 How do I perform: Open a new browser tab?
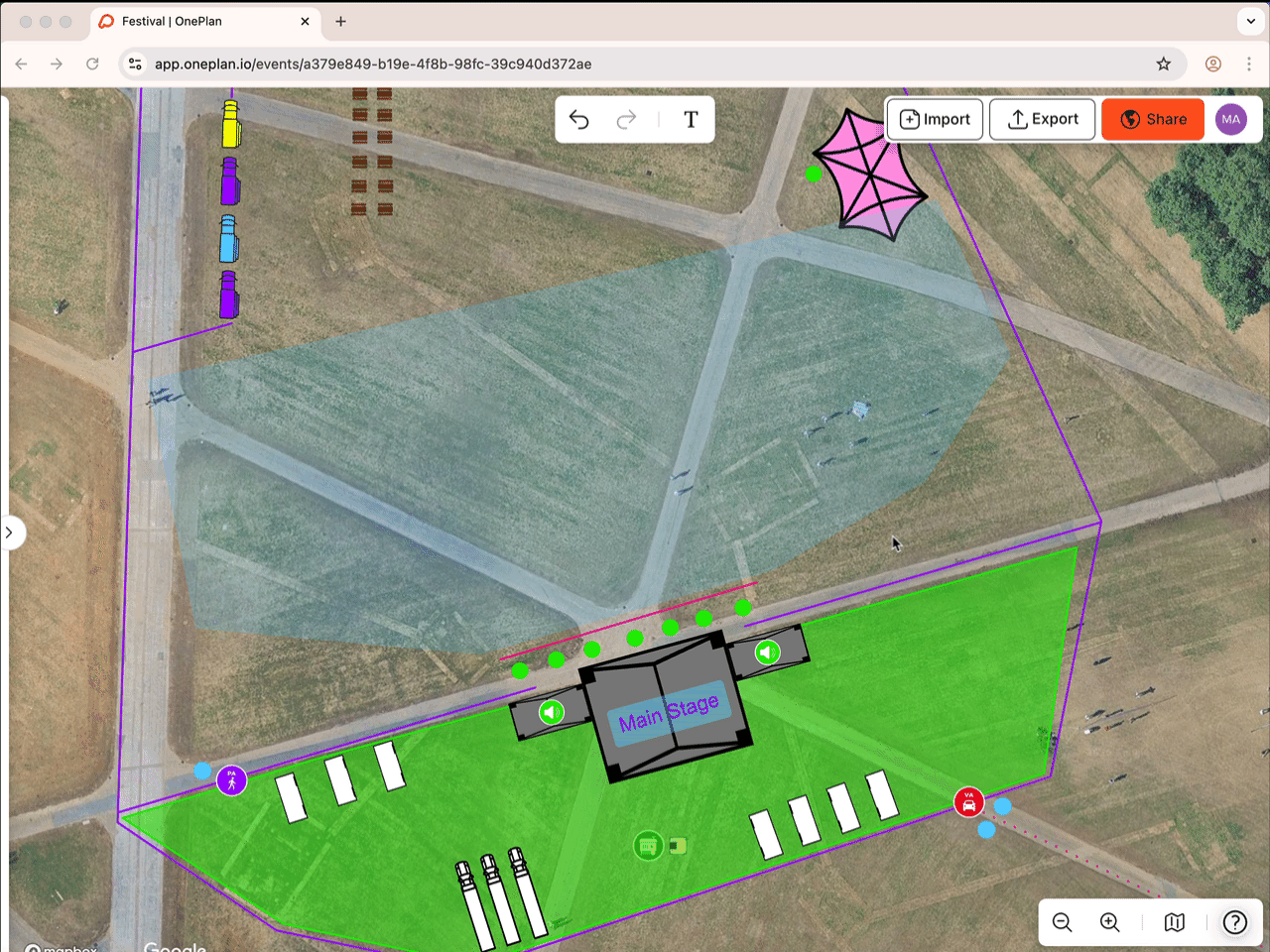coord(340,21)
